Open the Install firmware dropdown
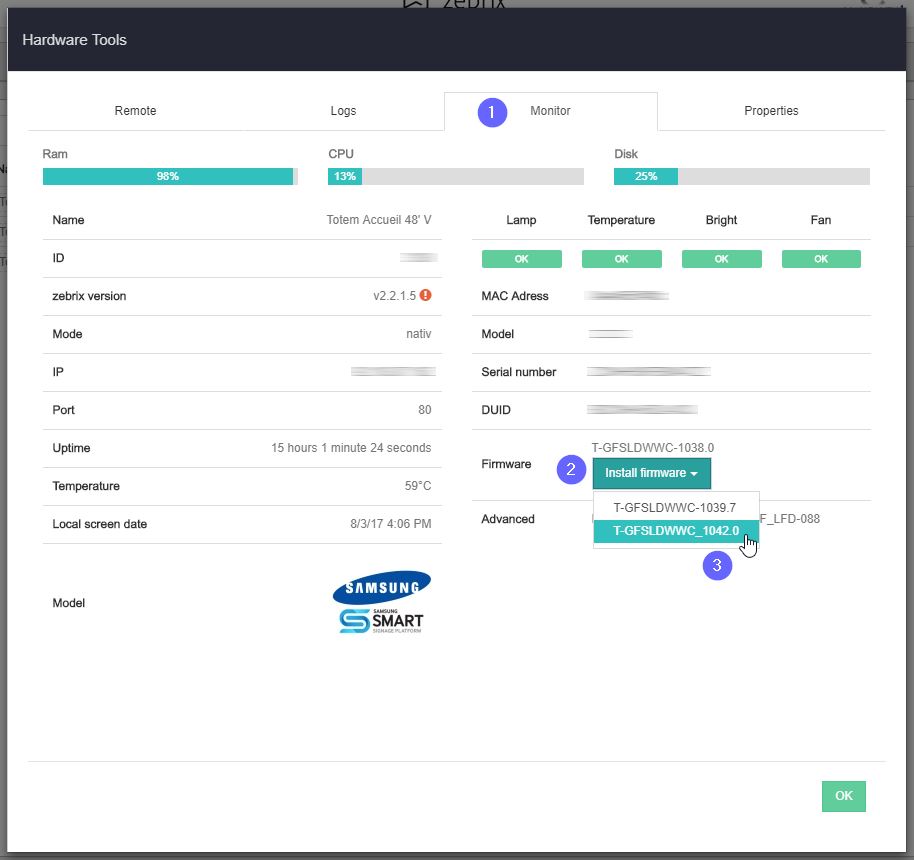This screenshot has height=860, width=914. point(651,473)
